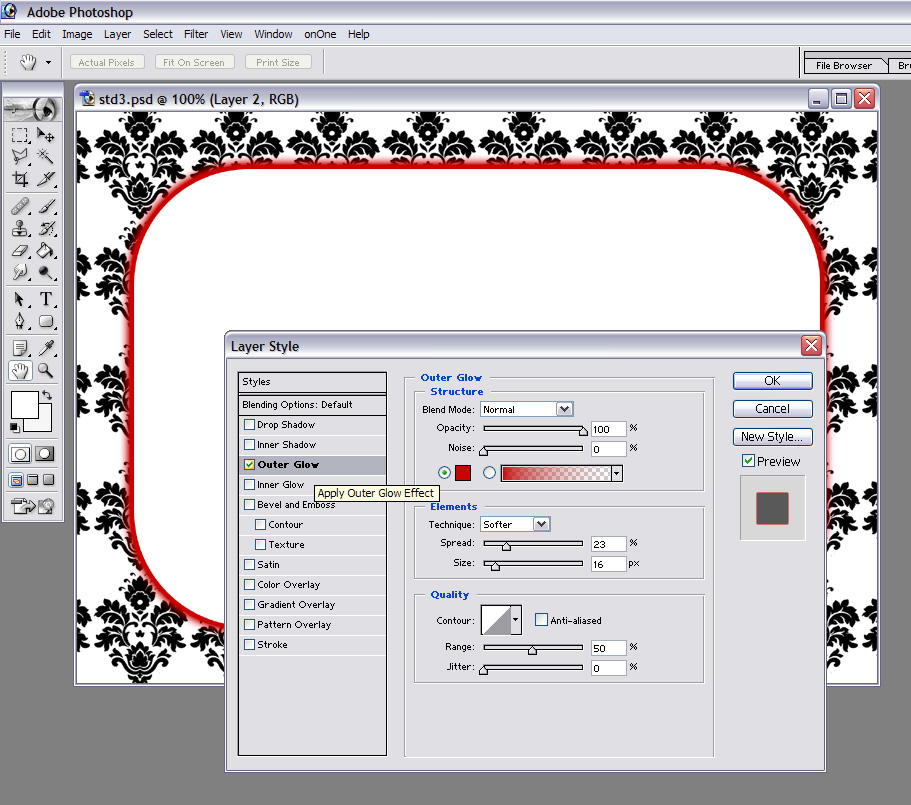Select the Crop tool
This screenshot has width=911, height=805.
coord(20,179)
